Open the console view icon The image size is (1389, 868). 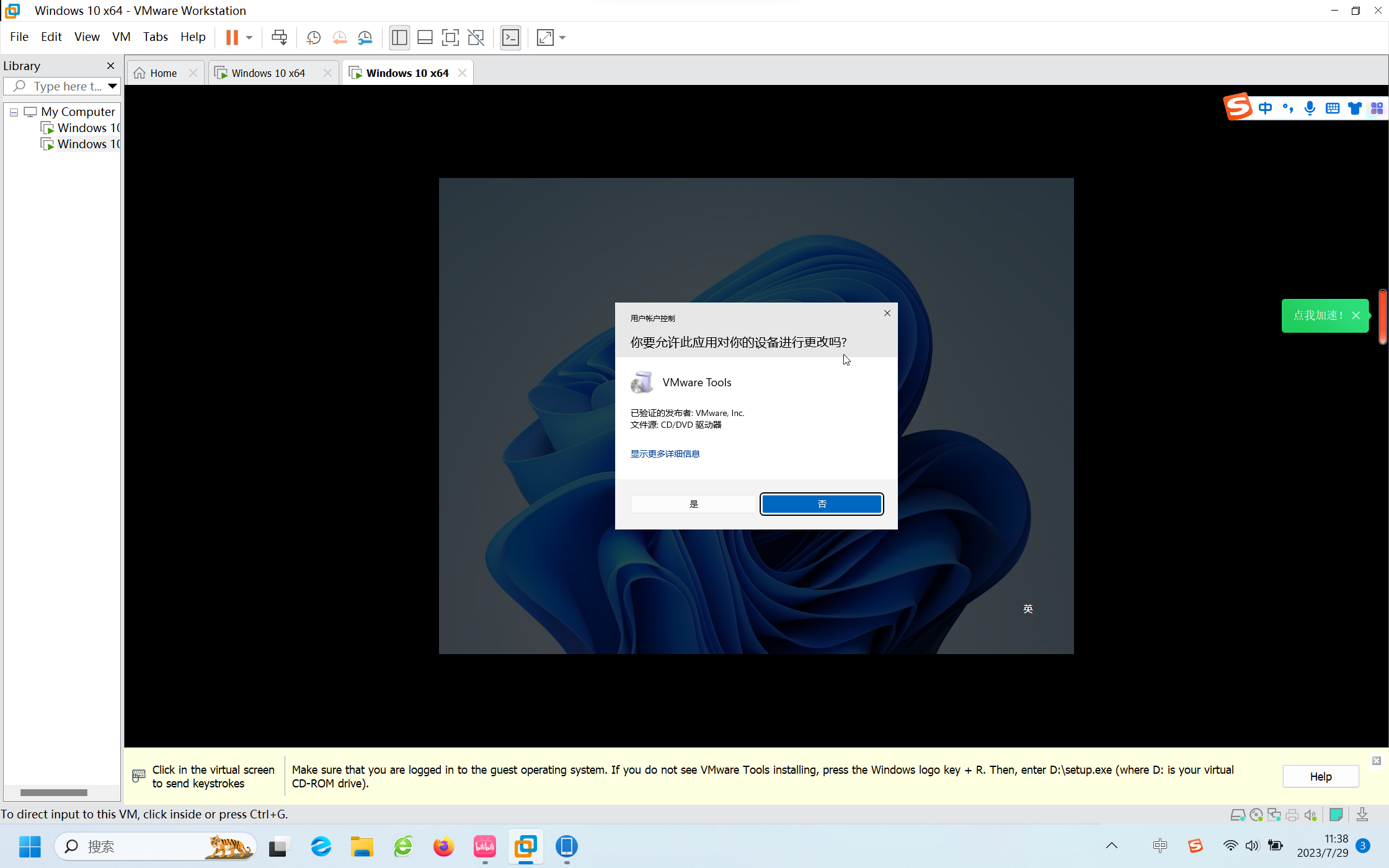[x=510, y=37]
